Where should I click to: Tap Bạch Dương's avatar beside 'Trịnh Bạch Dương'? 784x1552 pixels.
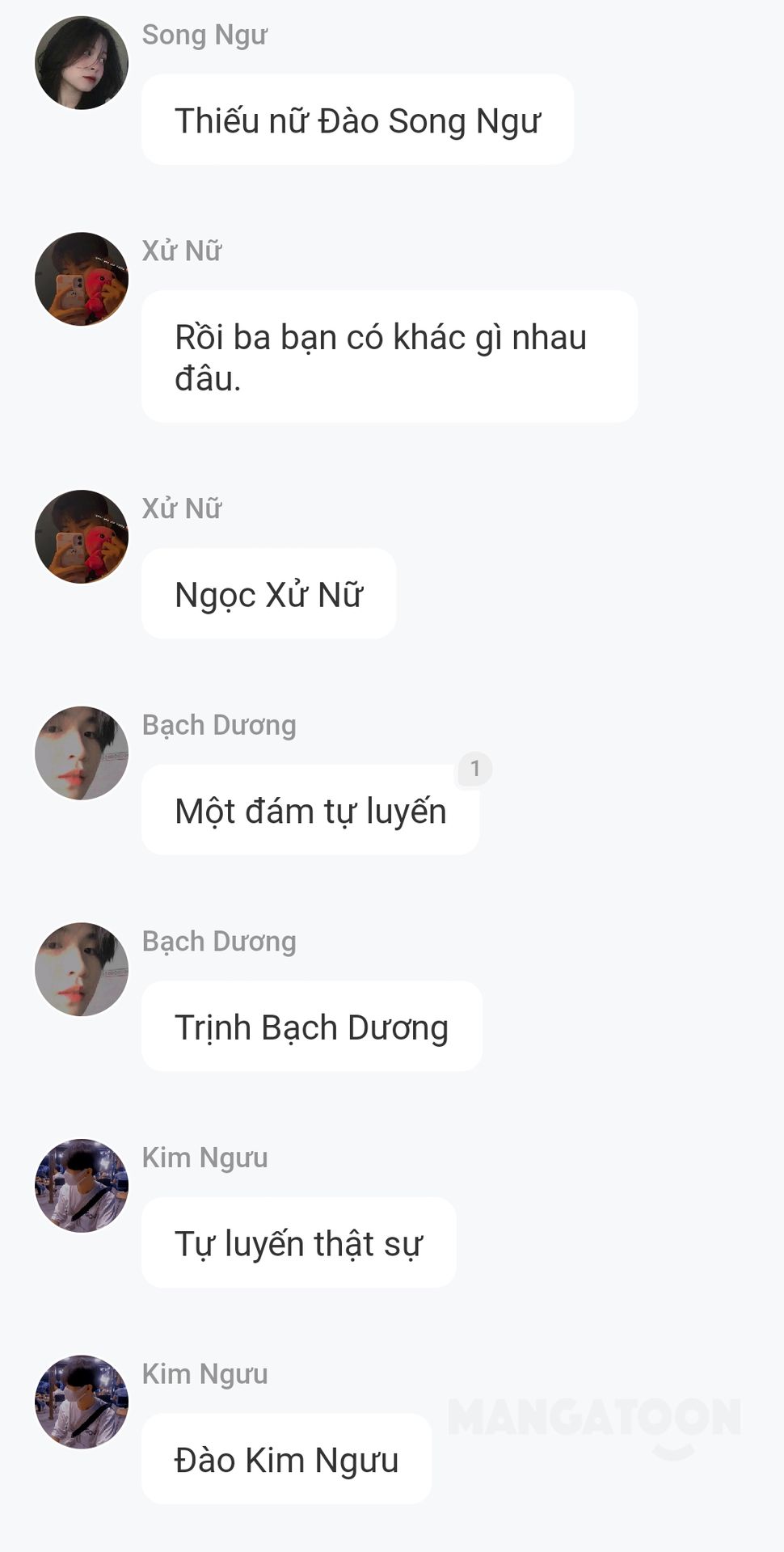tap(82, 969)
